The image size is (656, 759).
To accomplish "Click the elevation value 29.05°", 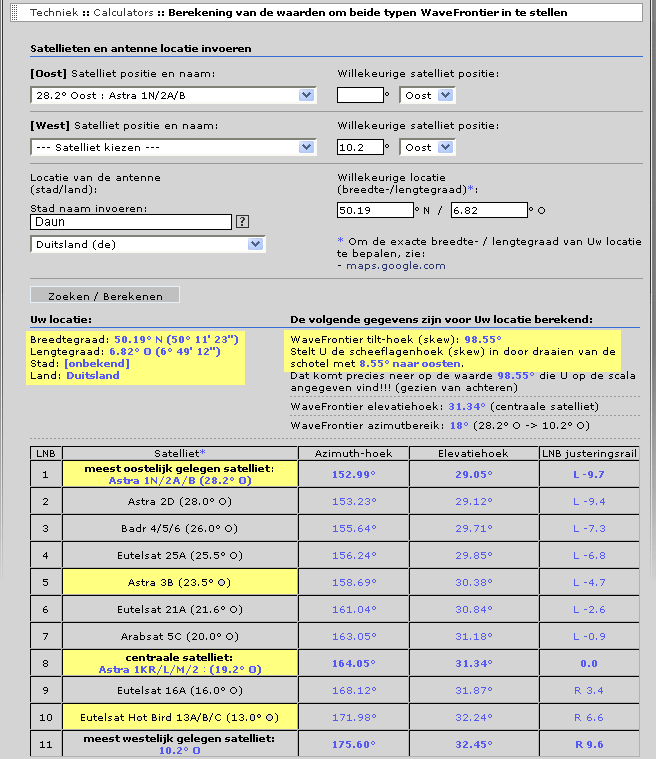I will point(473,474).
